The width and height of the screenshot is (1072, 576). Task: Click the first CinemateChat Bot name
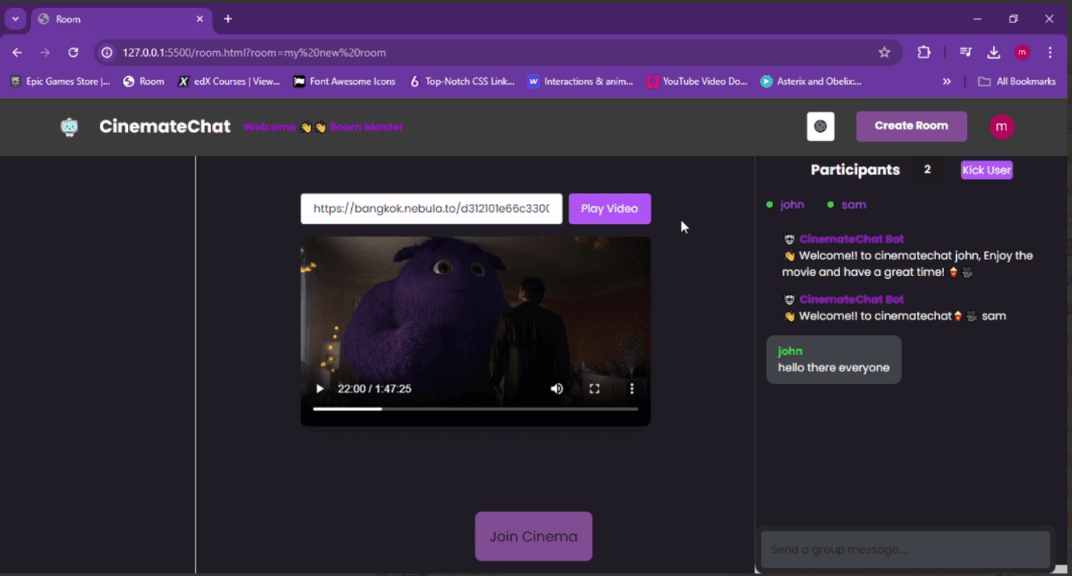point(851,239)
